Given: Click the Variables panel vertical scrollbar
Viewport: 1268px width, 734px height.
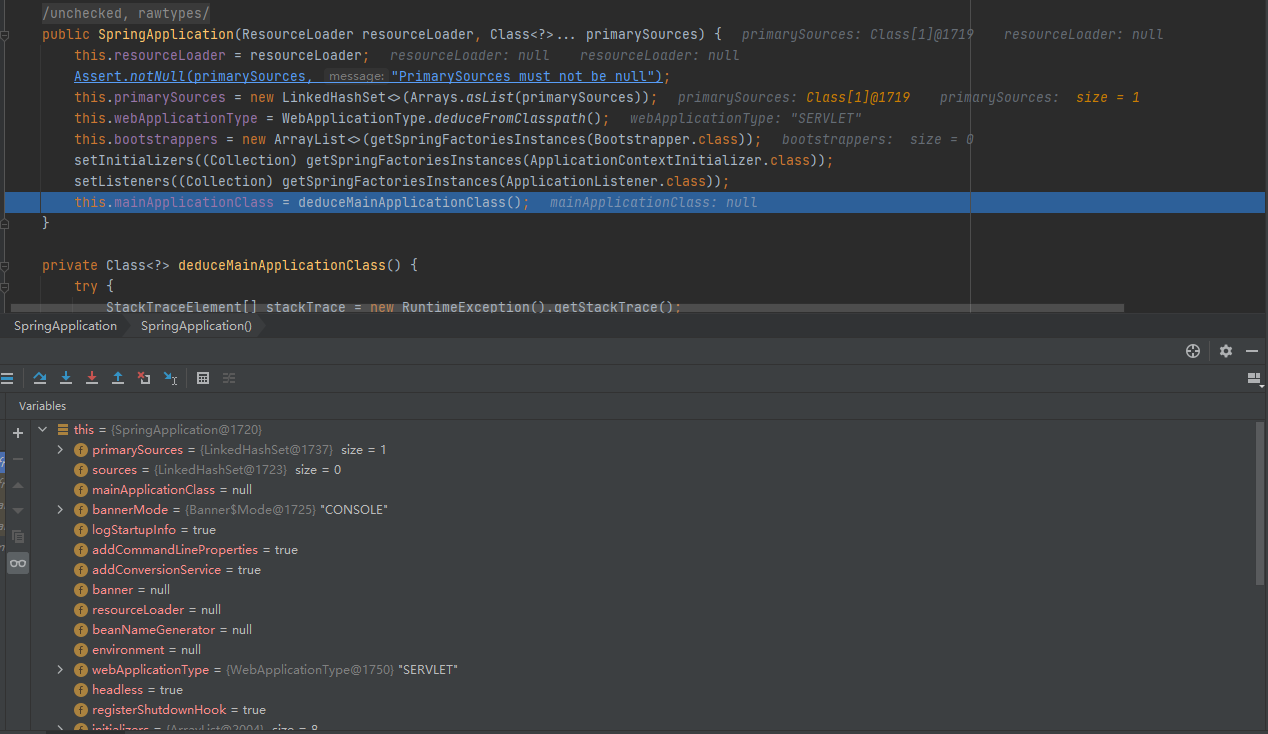Looking at the screenshot, I should [x=1260, y=502].
